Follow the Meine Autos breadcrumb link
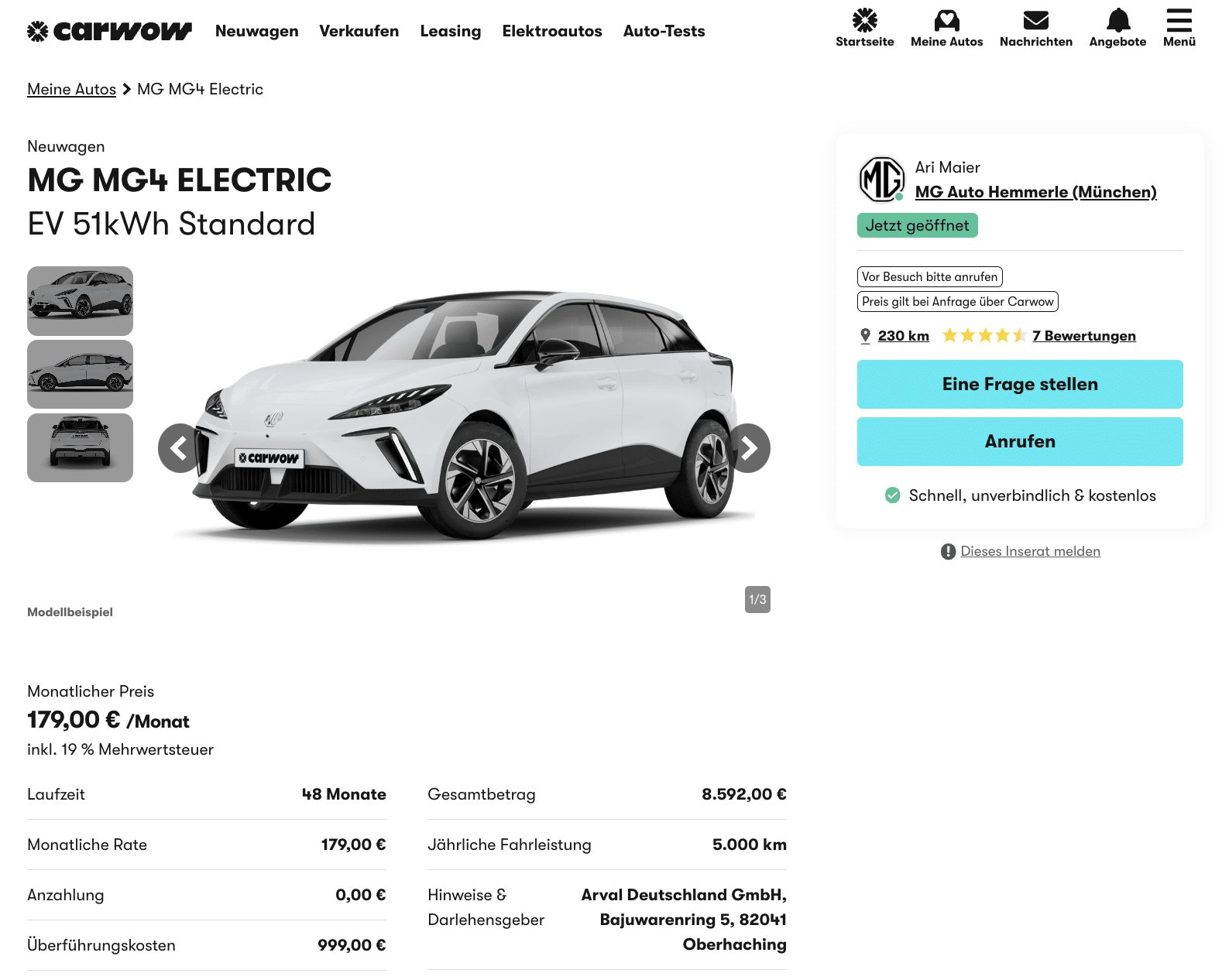Viewport: 1222px width, 980px height. click(71, 89)
